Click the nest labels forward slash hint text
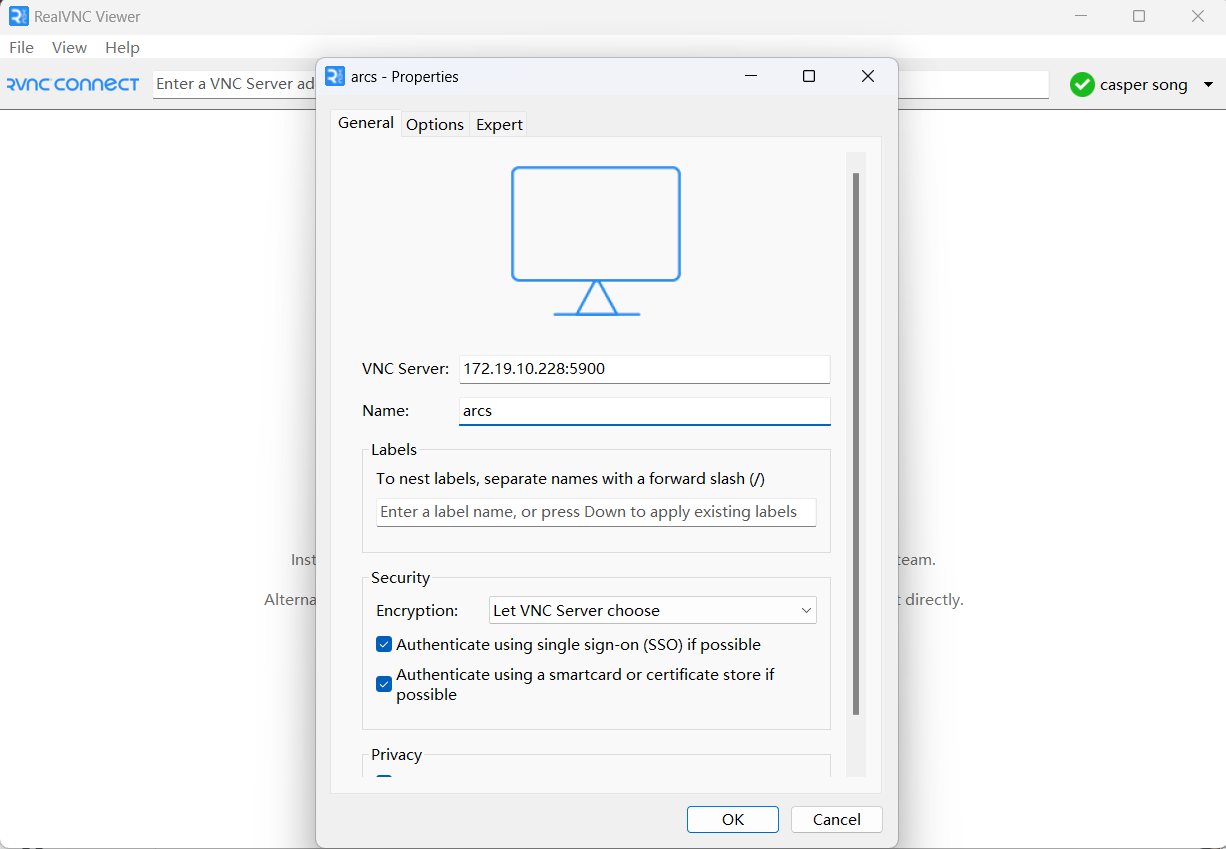Viewport: 1226px width, 849px height. (571, 479)
